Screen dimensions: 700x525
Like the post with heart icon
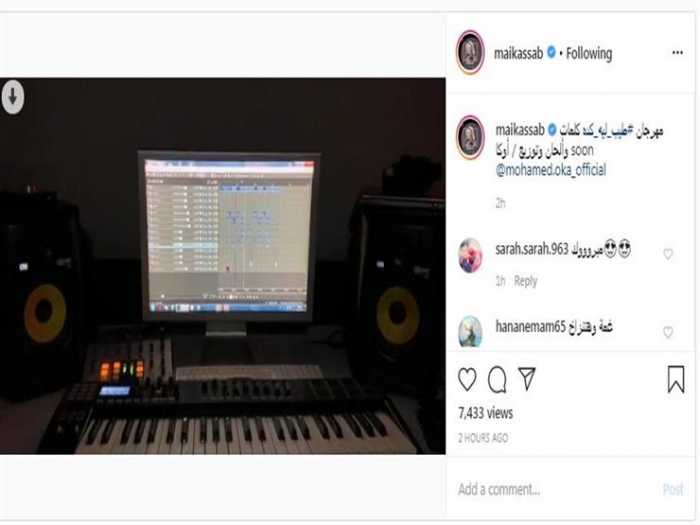coord(467,379)
